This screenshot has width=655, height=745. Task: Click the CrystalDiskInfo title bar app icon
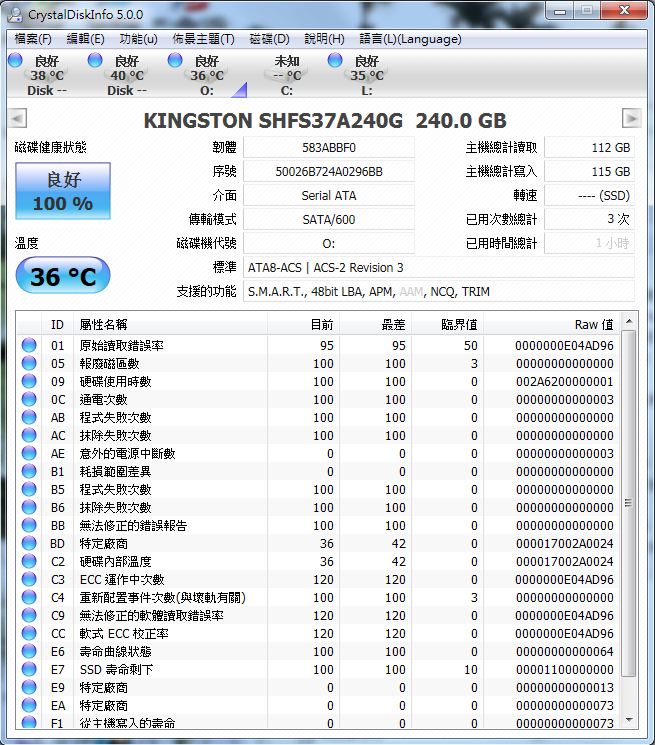point(15,14)
